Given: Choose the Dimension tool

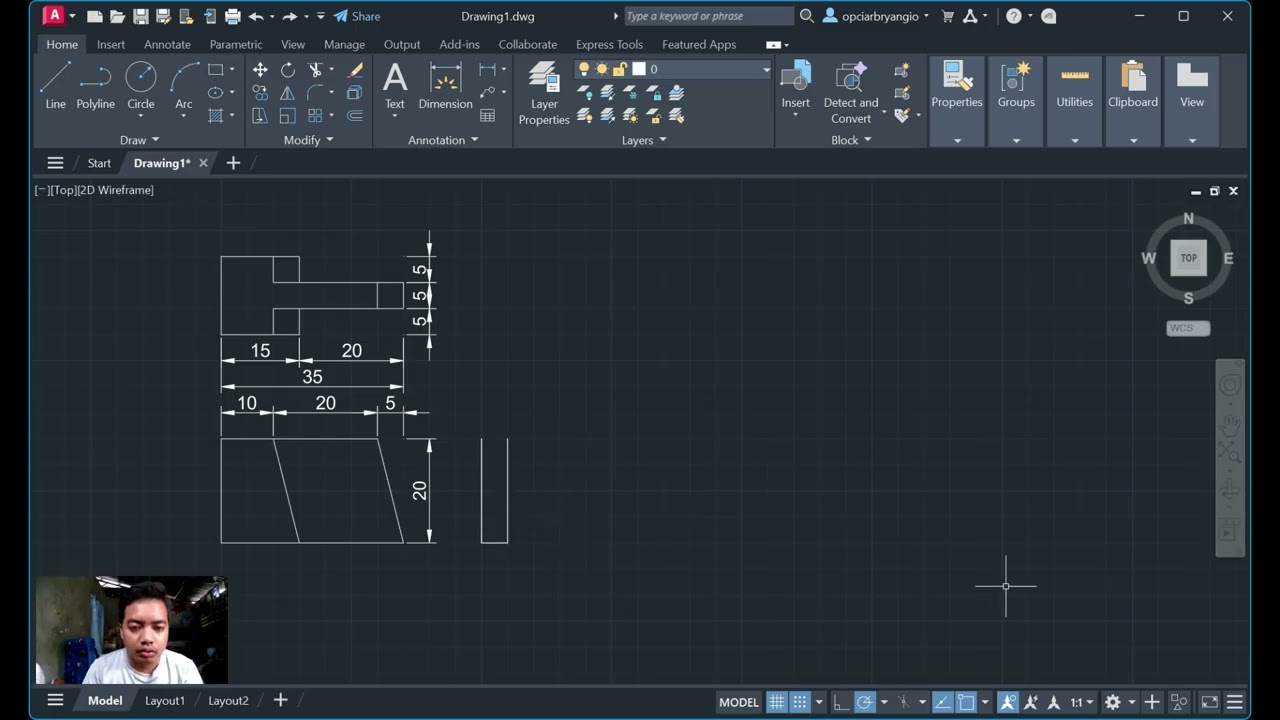Looking at the screenshot, I should [x=445, y=85].
